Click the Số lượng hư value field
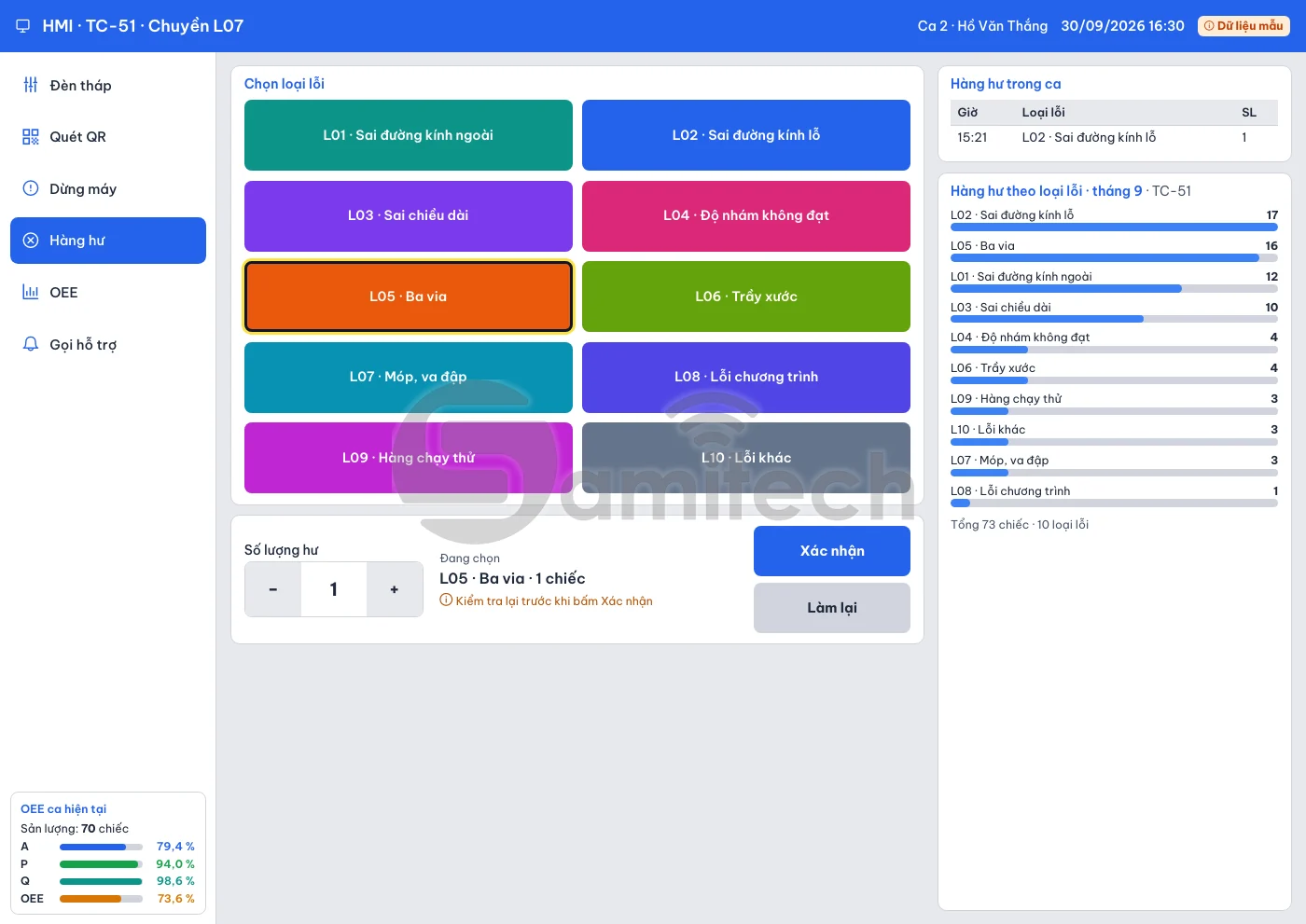Screen dimensions: 1306x924 [x=334, y=589]
